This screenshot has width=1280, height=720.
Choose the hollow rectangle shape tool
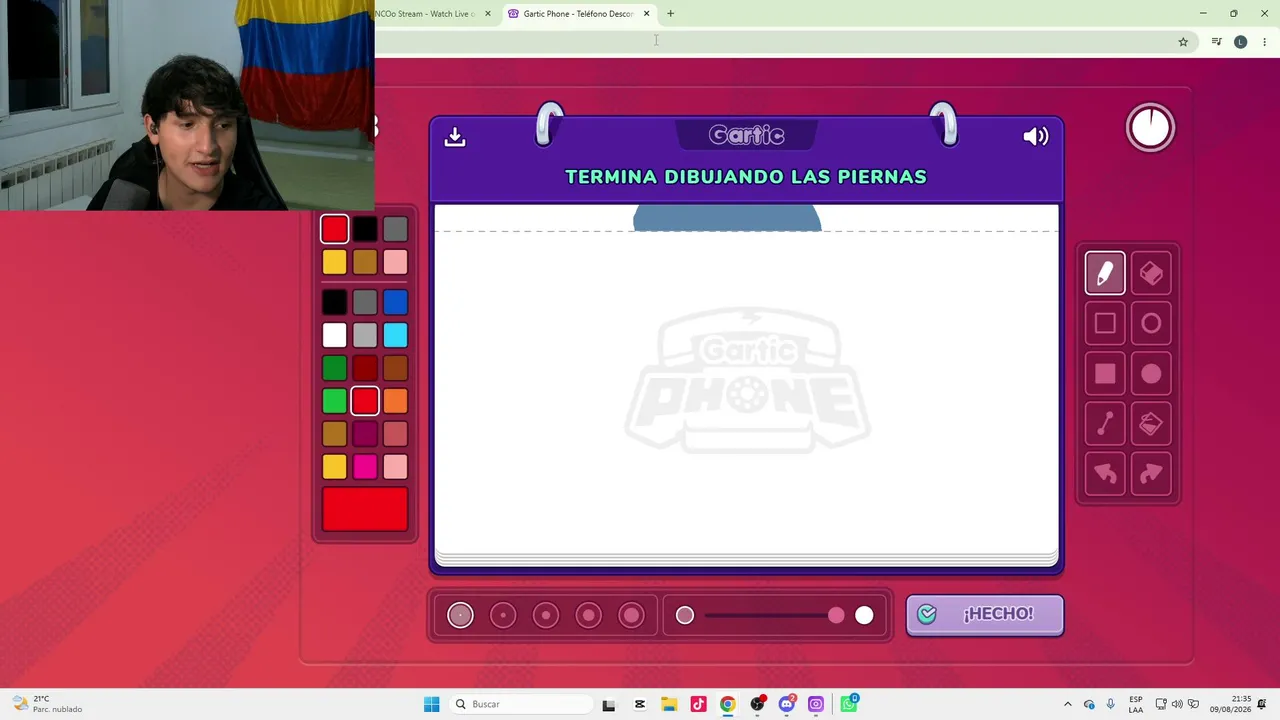tap(1105, 323)
